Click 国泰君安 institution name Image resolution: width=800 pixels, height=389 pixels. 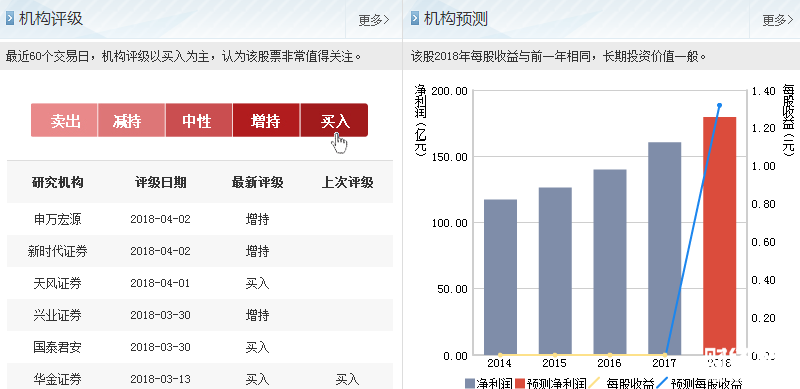(58, 347)
